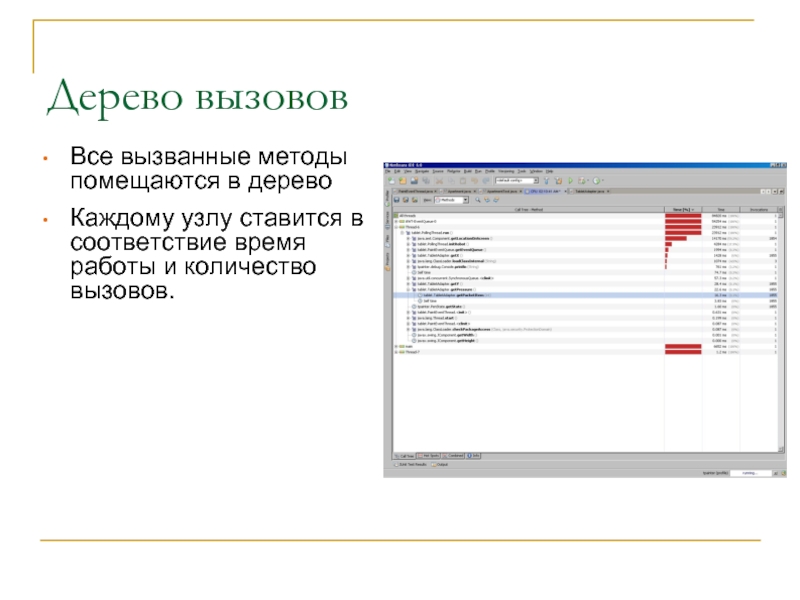Open the Help menu
The width and height of the screenshot is (800, 600).
coord(549,171)
